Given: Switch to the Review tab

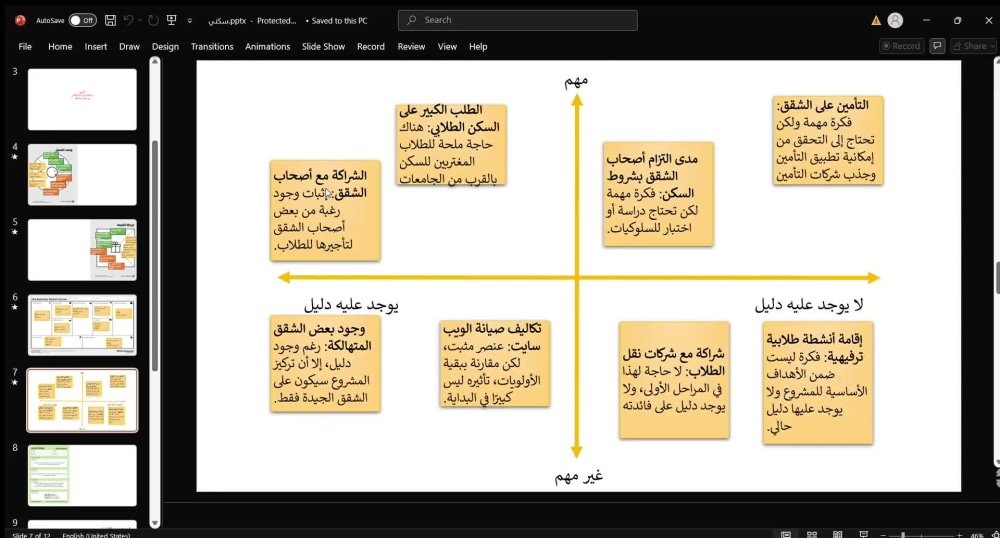Looking at the screenshot, I should coord(411,47).
